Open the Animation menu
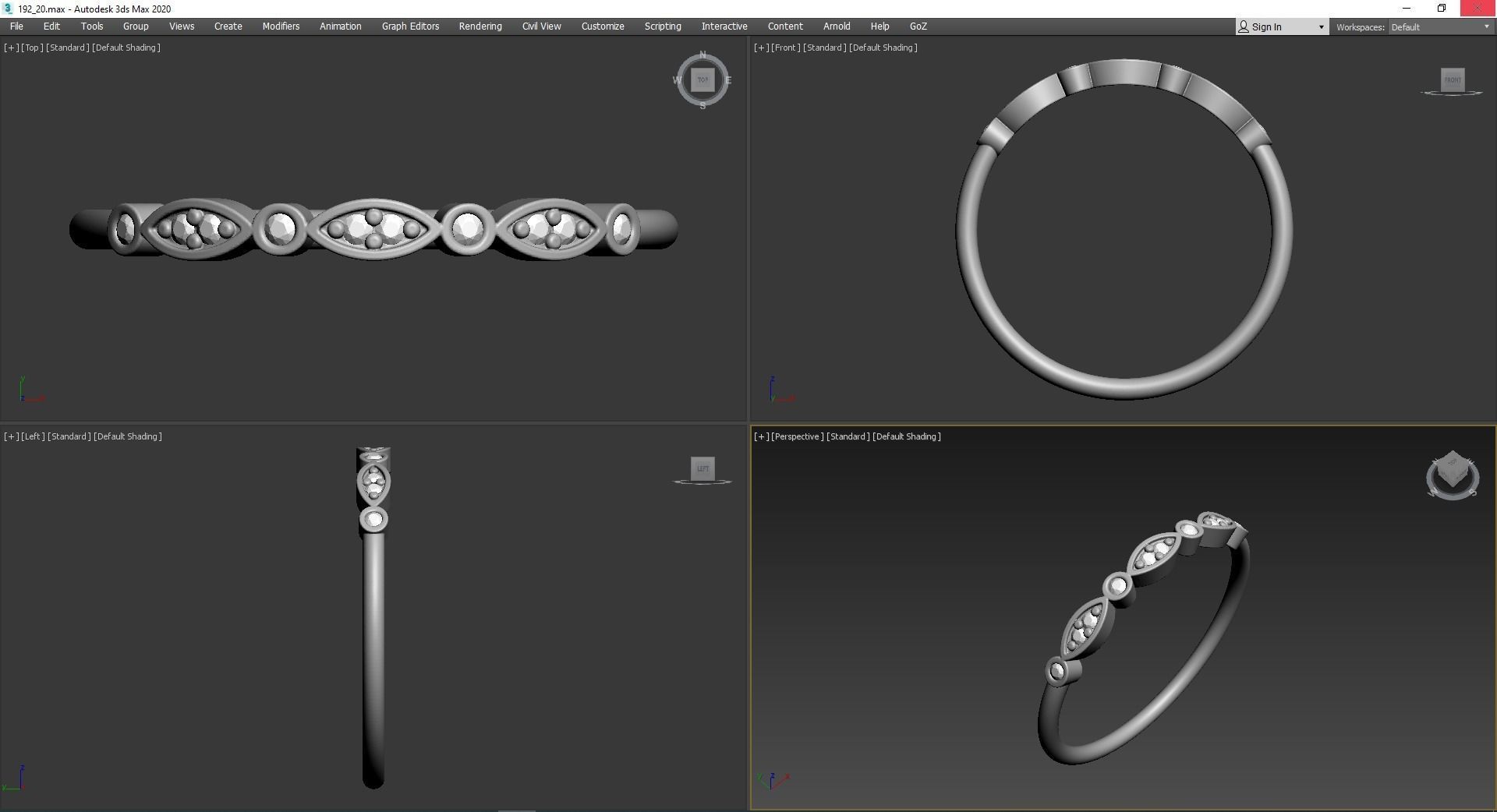The image size is (1497, 812). 341,26
